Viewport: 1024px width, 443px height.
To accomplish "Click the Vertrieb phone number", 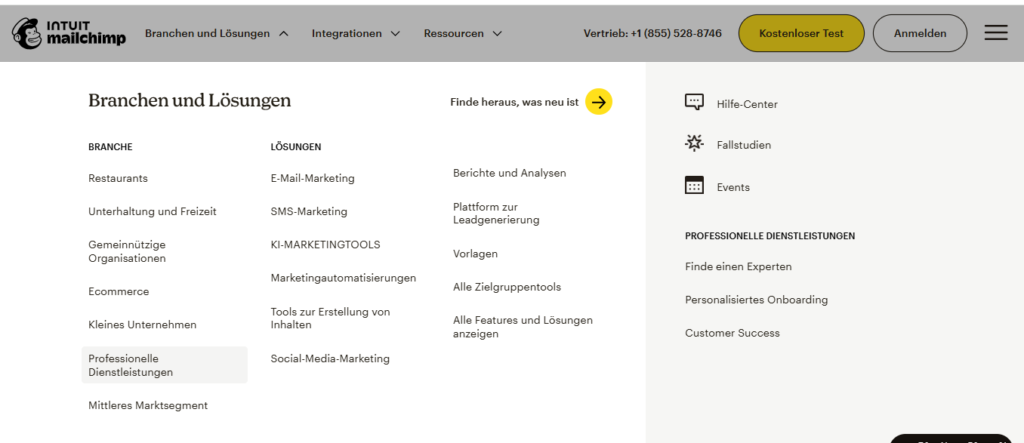I will [653, 33].
